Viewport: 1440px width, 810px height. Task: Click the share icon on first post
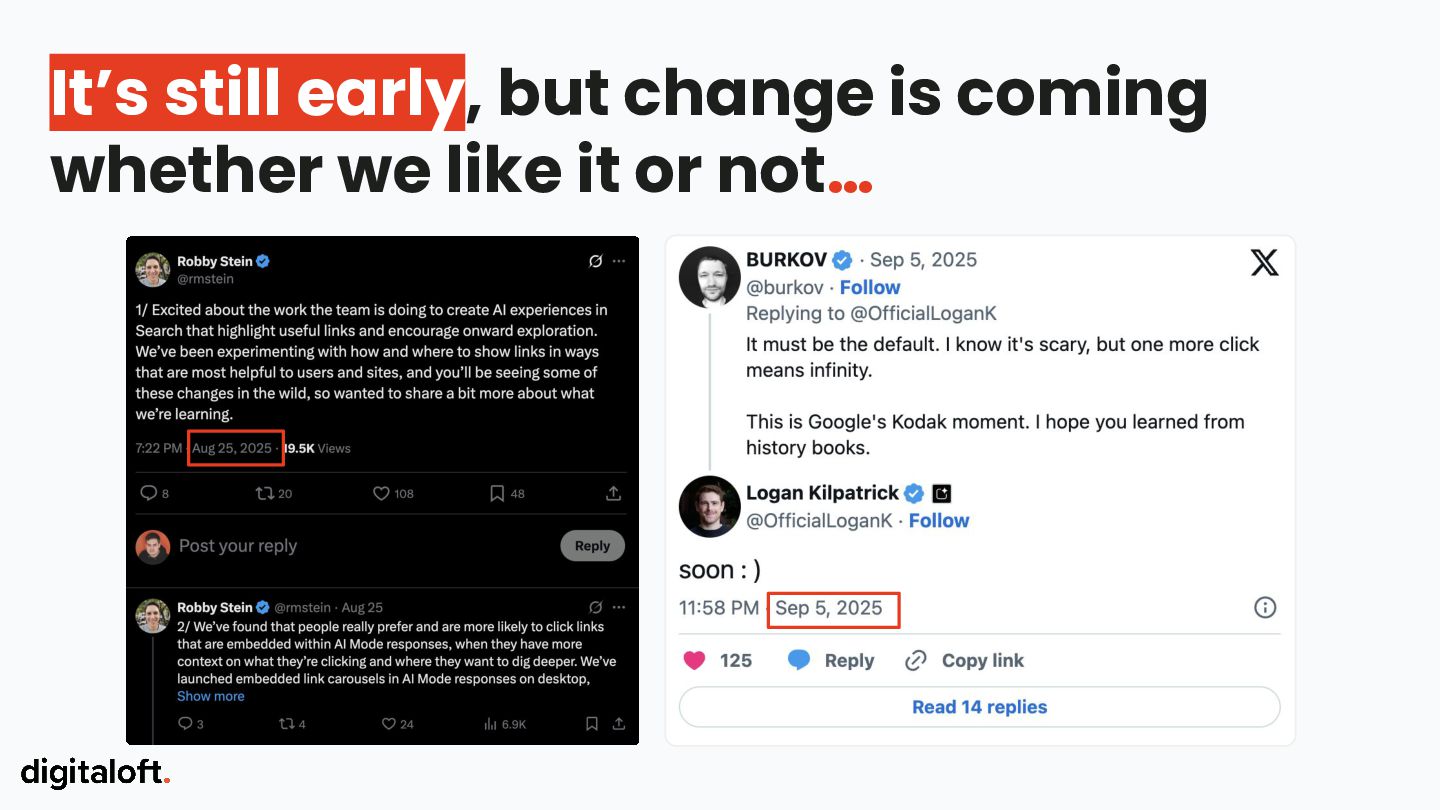coord(614,493)
